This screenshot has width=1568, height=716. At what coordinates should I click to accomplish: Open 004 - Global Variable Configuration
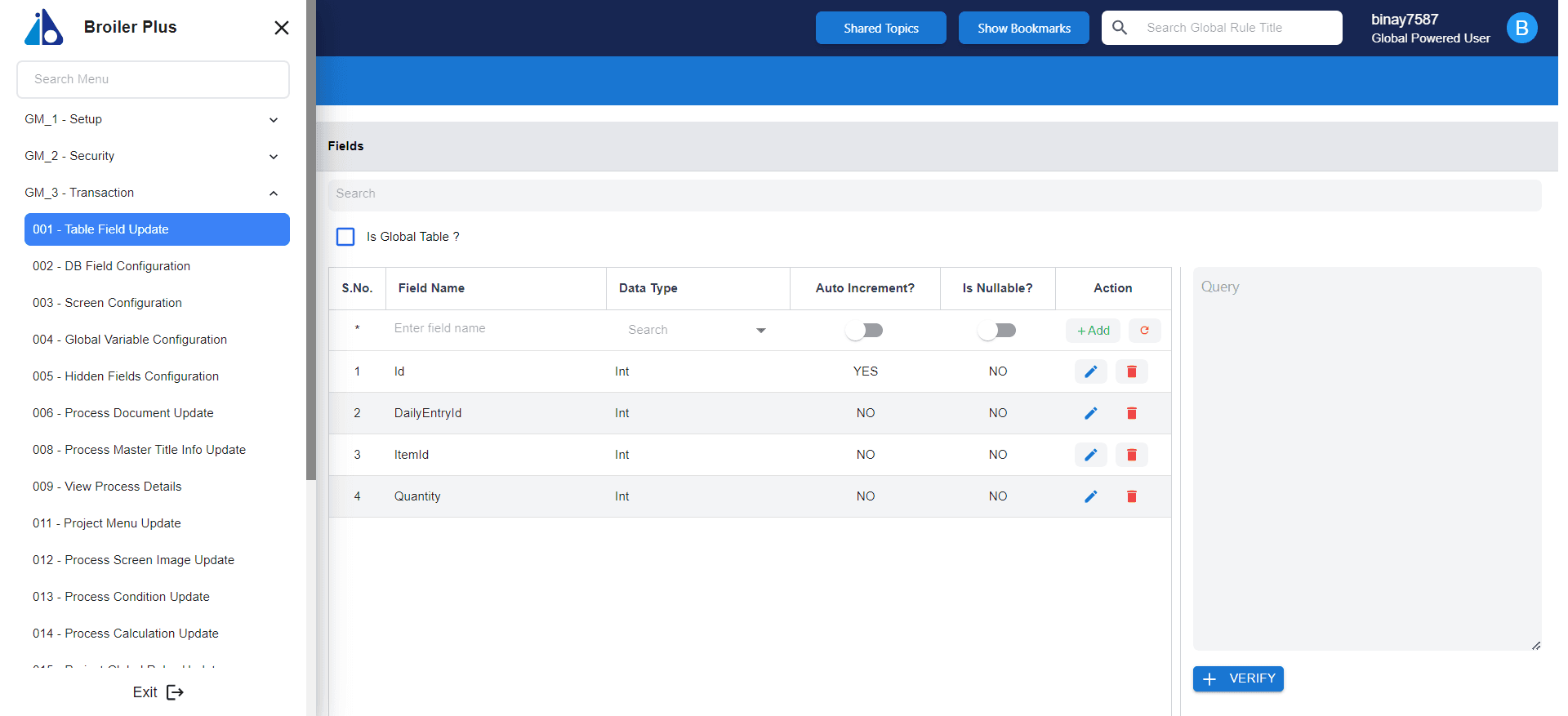pos(157,340)
